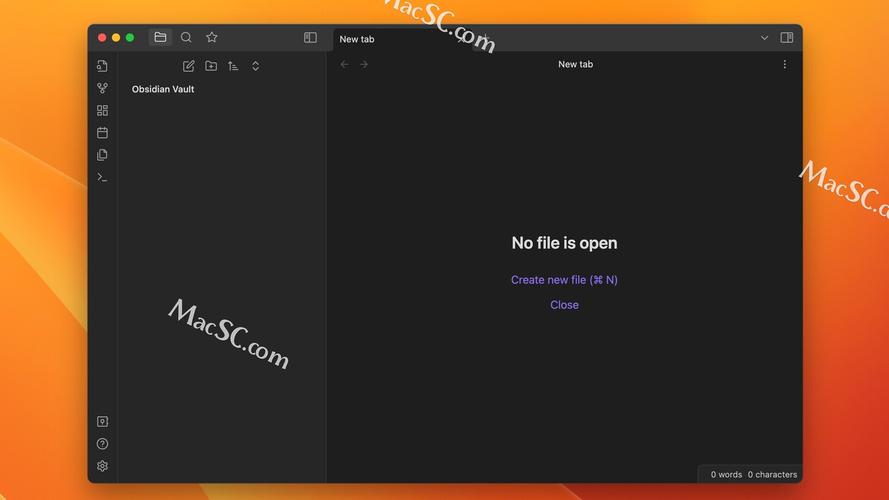The width and height of the screenshot is (889, 500).
Task: Open the bookmarks star icon
Action: point(212,37)
